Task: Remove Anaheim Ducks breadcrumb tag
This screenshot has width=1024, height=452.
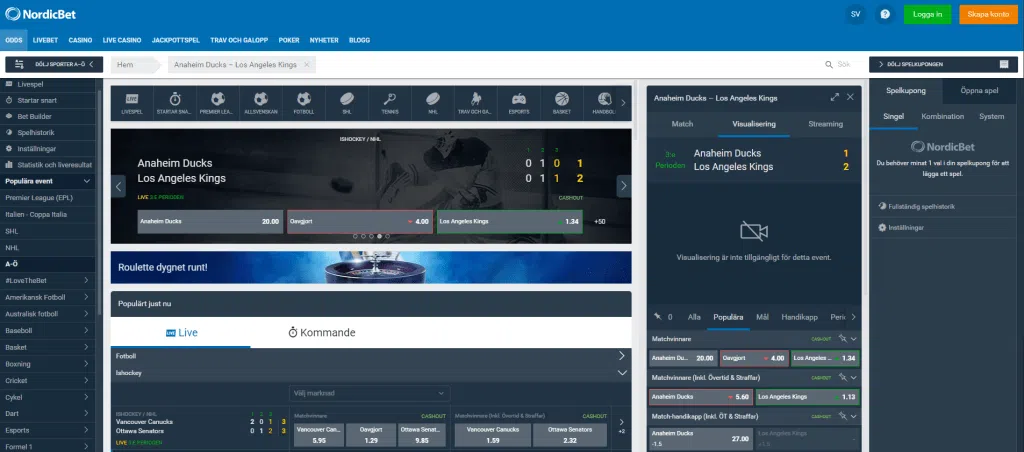Action: click(x=307, y=65)
